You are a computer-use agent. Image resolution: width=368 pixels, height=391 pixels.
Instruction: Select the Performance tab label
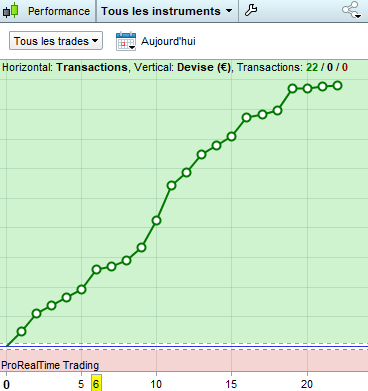tap(59, 11)
